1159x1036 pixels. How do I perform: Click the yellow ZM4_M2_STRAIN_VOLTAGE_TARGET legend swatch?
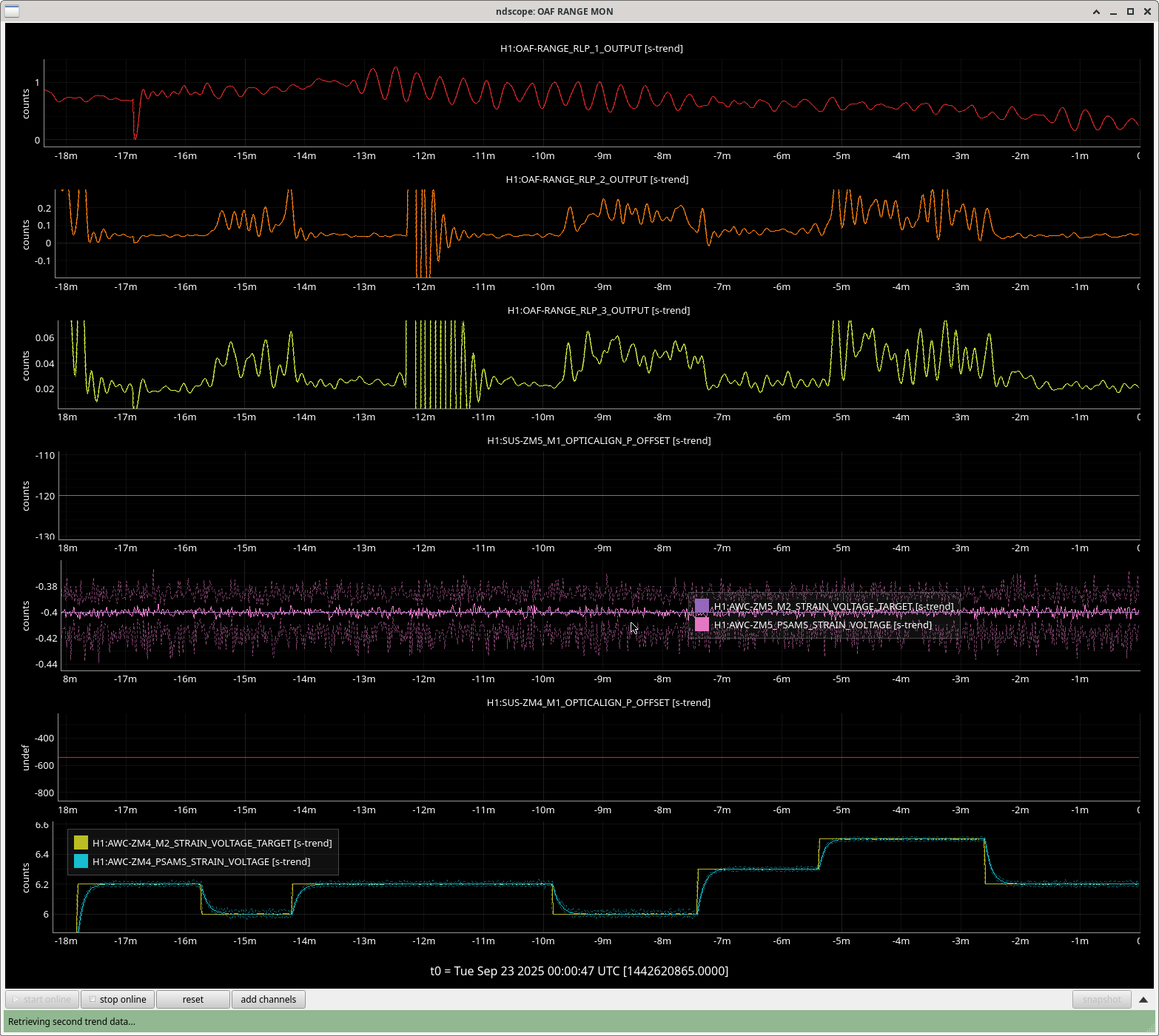(x=81, y=843)
